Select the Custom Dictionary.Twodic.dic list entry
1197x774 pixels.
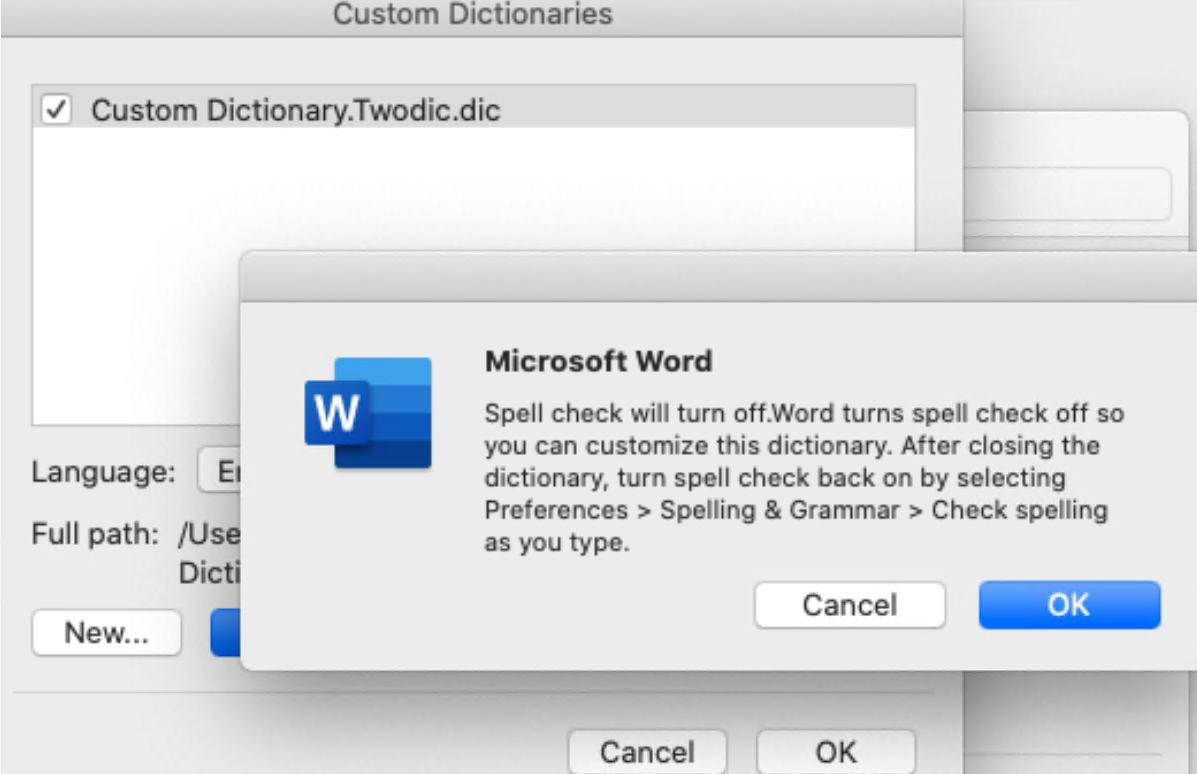tap(473, 108)
